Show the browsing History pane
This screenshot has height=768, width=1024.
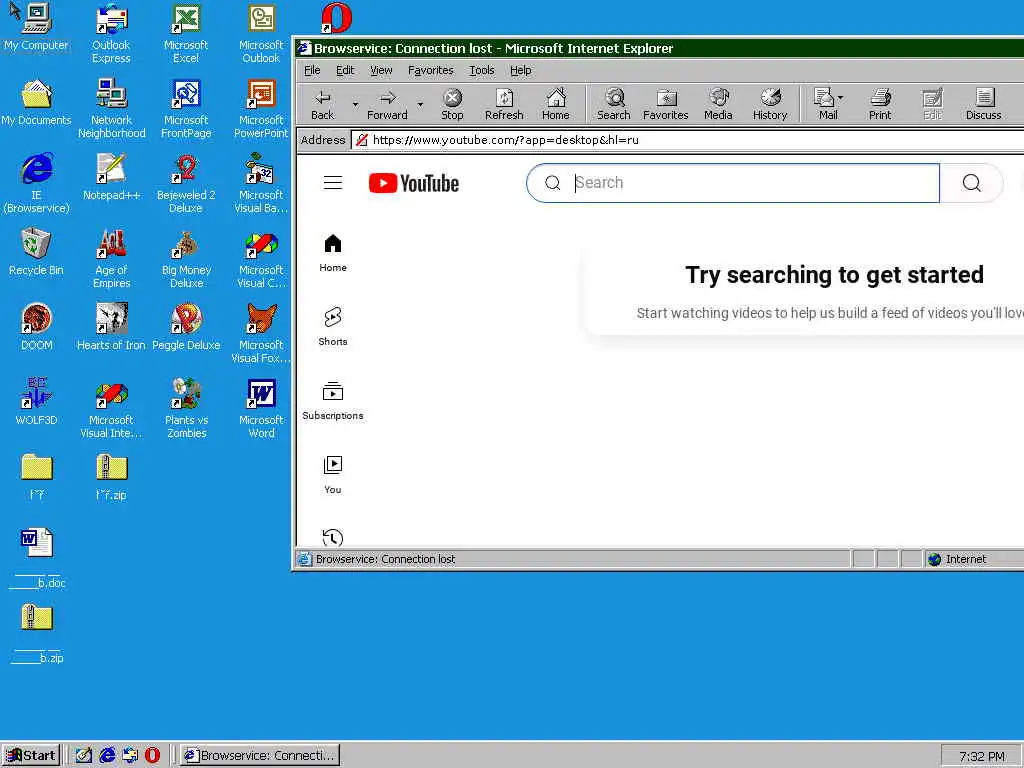pyautogui.click(x=771, y=104)
